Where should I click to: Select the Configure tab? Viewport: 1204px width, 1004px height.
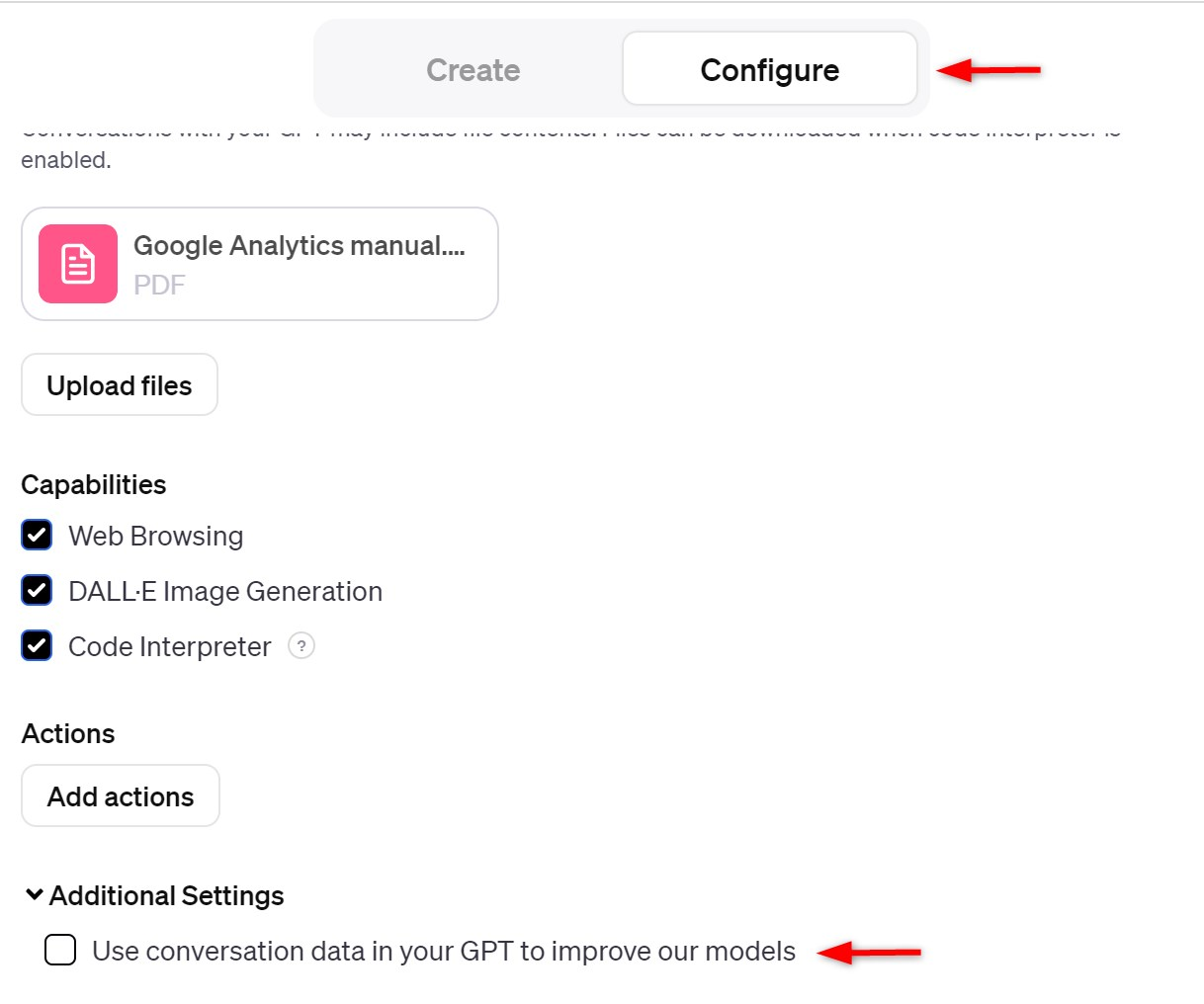tap(769, 70)
